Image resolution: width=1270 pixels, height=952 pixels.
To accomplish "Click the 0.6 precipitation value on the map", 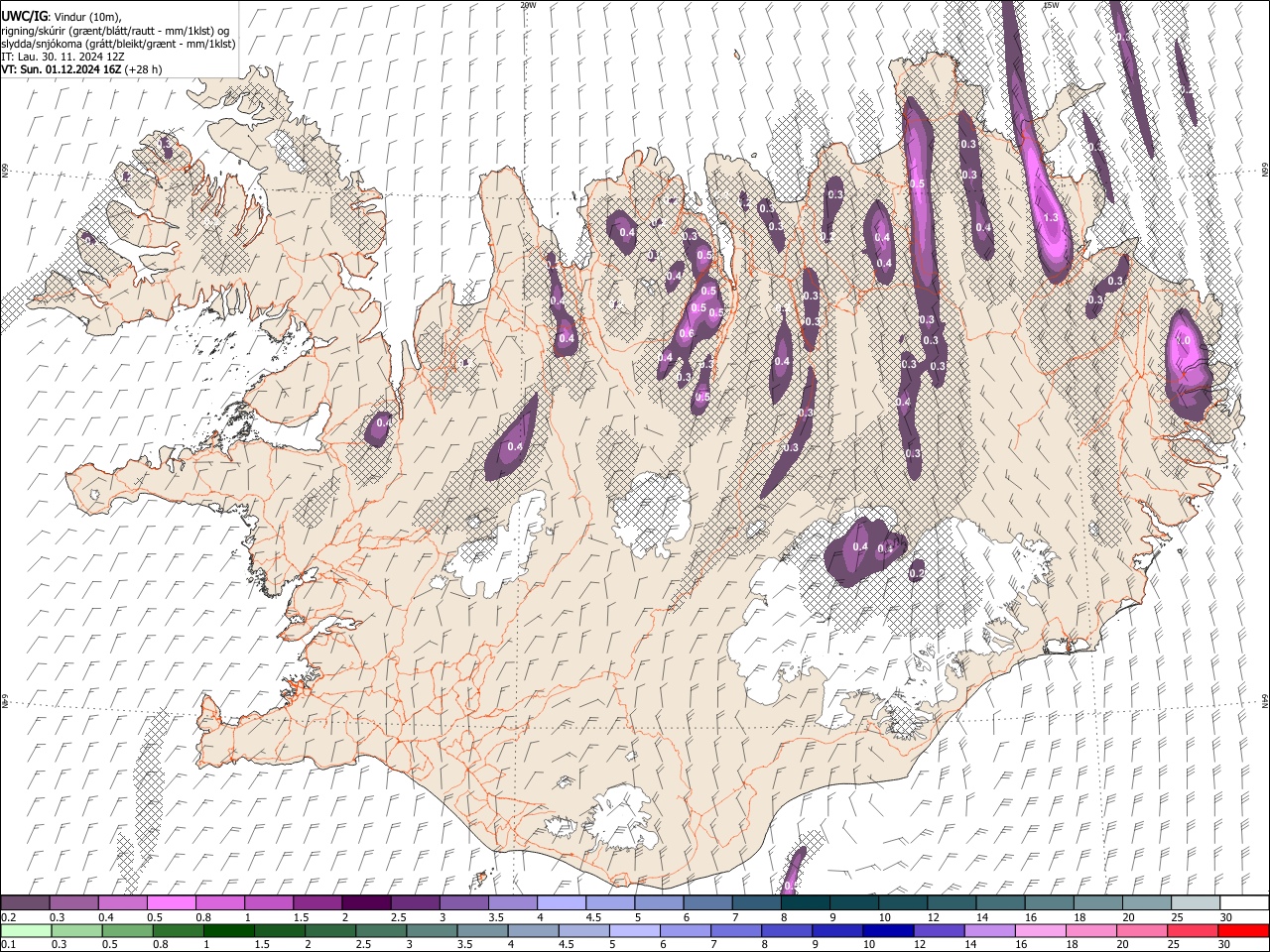I will pos(686,334).
